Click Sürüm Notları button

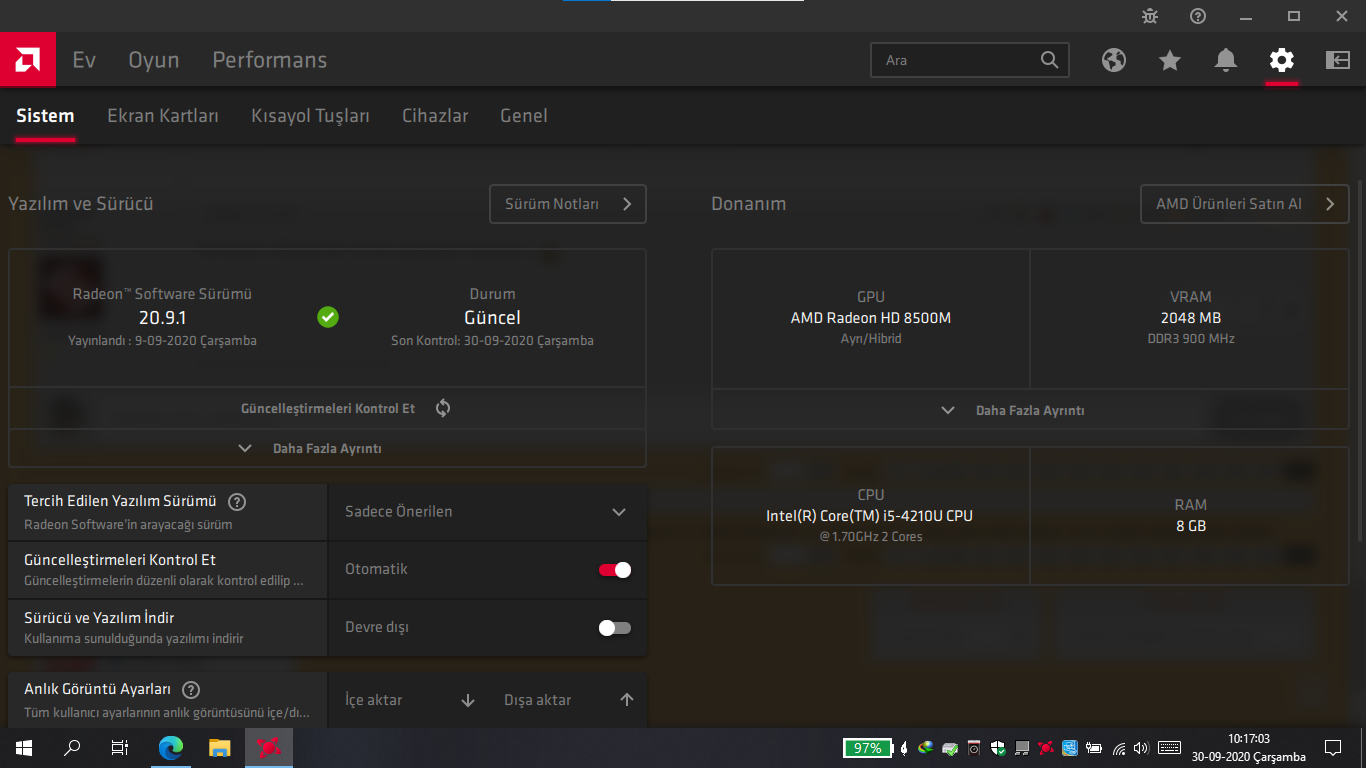pos(568,204)
